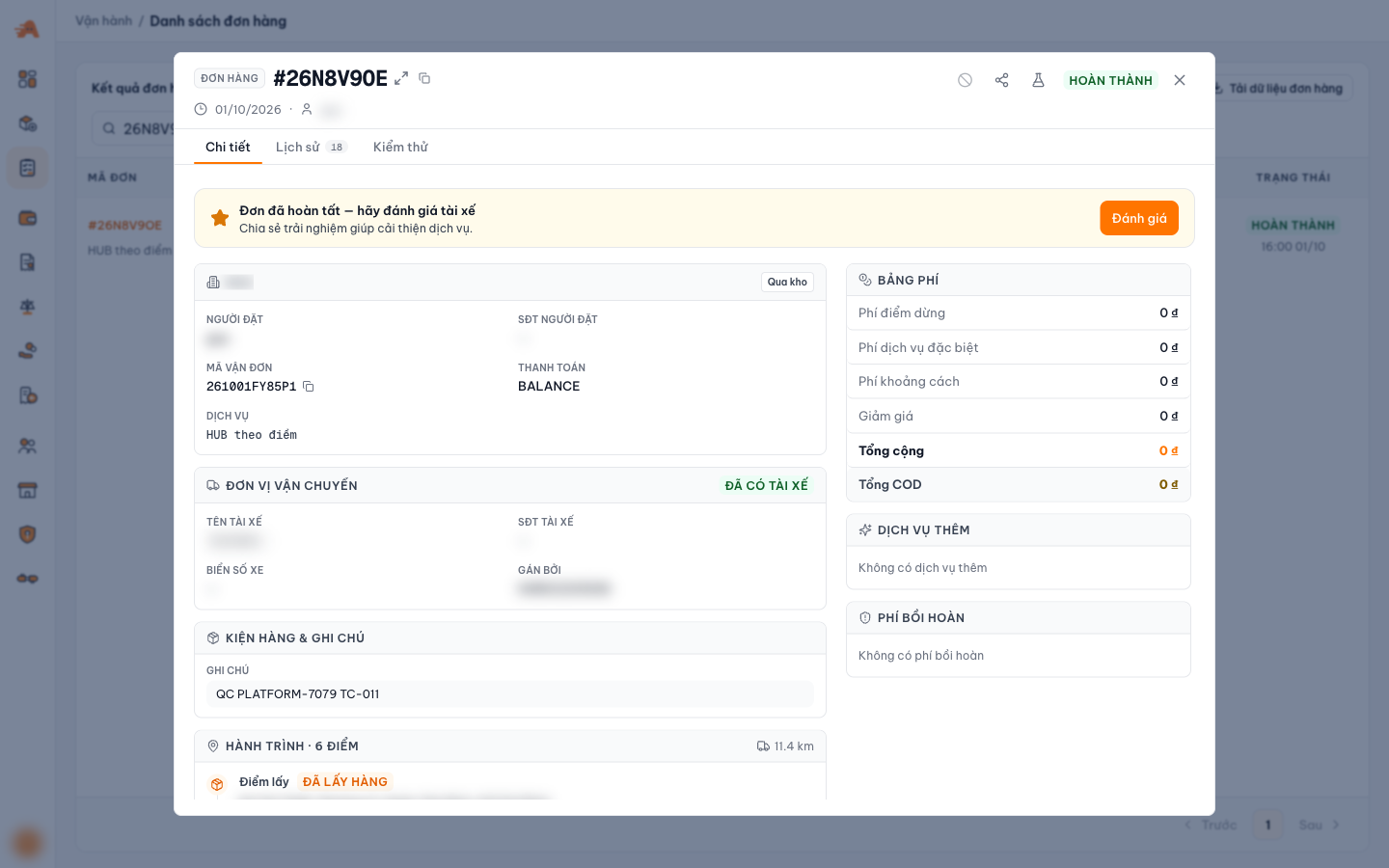Open order #26N8V9OE in the background table
The width and height of the screenshot is (1389, 868).
click(125, 225)
